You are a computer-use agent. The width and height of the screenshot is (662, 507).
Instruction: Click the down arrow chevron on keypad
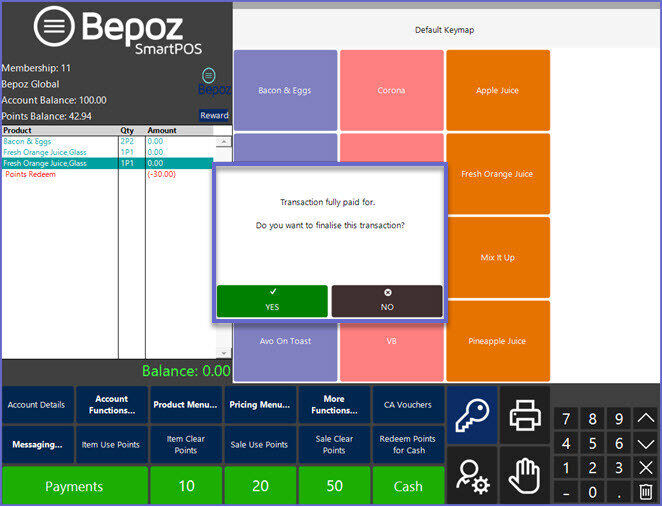646,443
